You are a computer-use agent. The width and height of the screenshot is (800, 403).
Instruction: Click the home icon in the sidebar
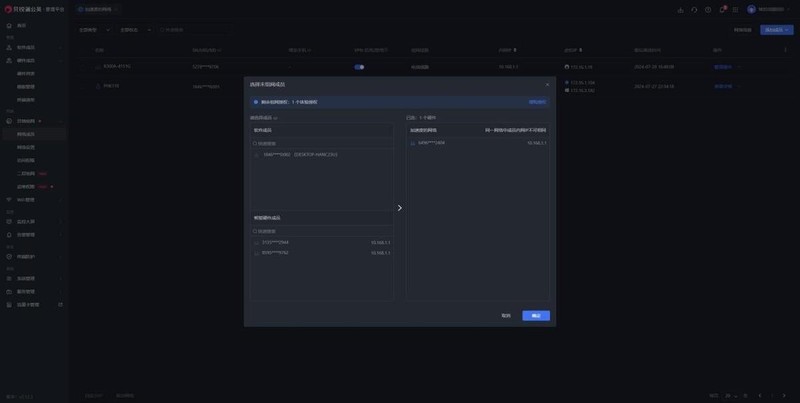9,26
